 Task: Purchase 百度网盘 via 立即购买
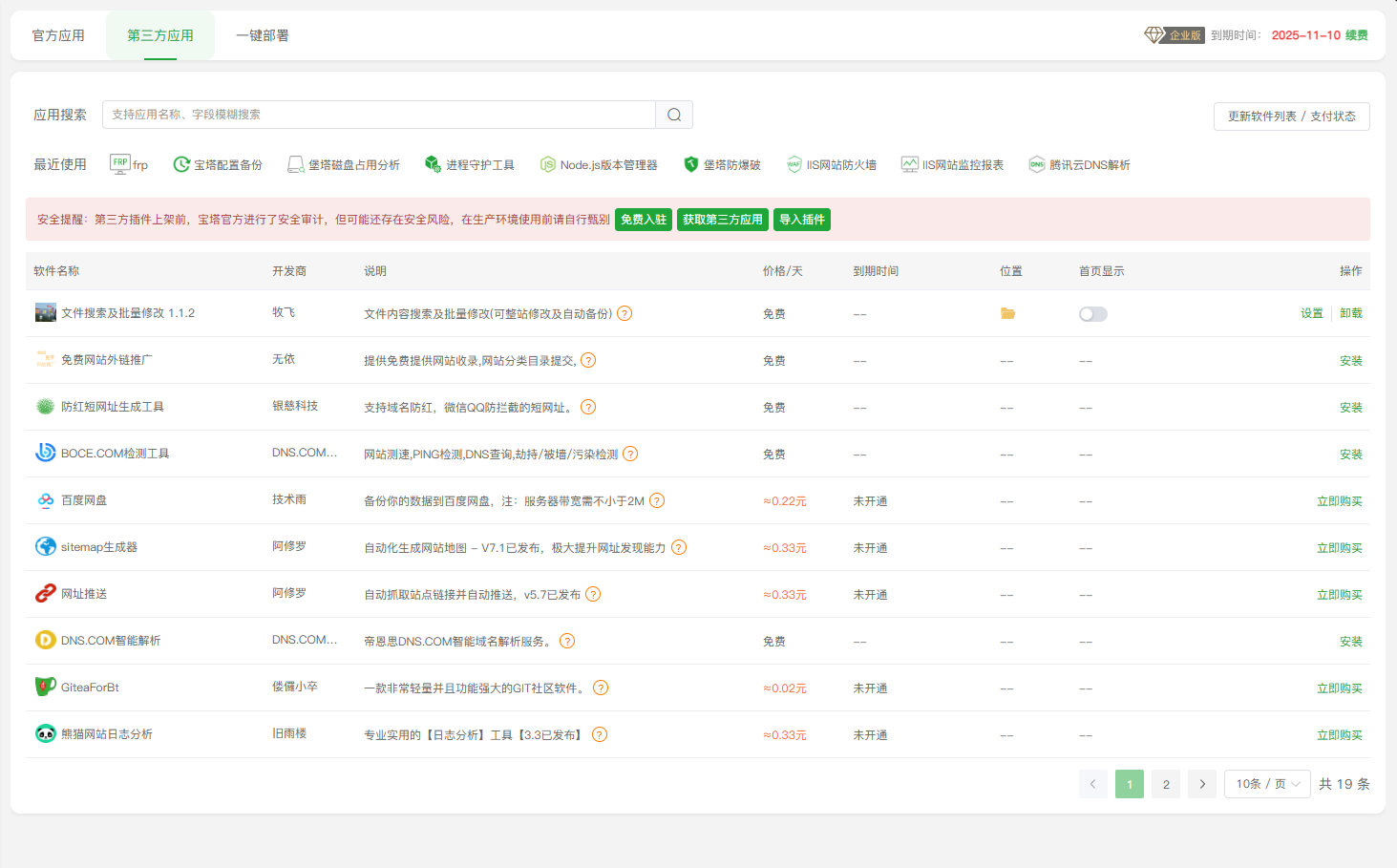(1340, 499)
